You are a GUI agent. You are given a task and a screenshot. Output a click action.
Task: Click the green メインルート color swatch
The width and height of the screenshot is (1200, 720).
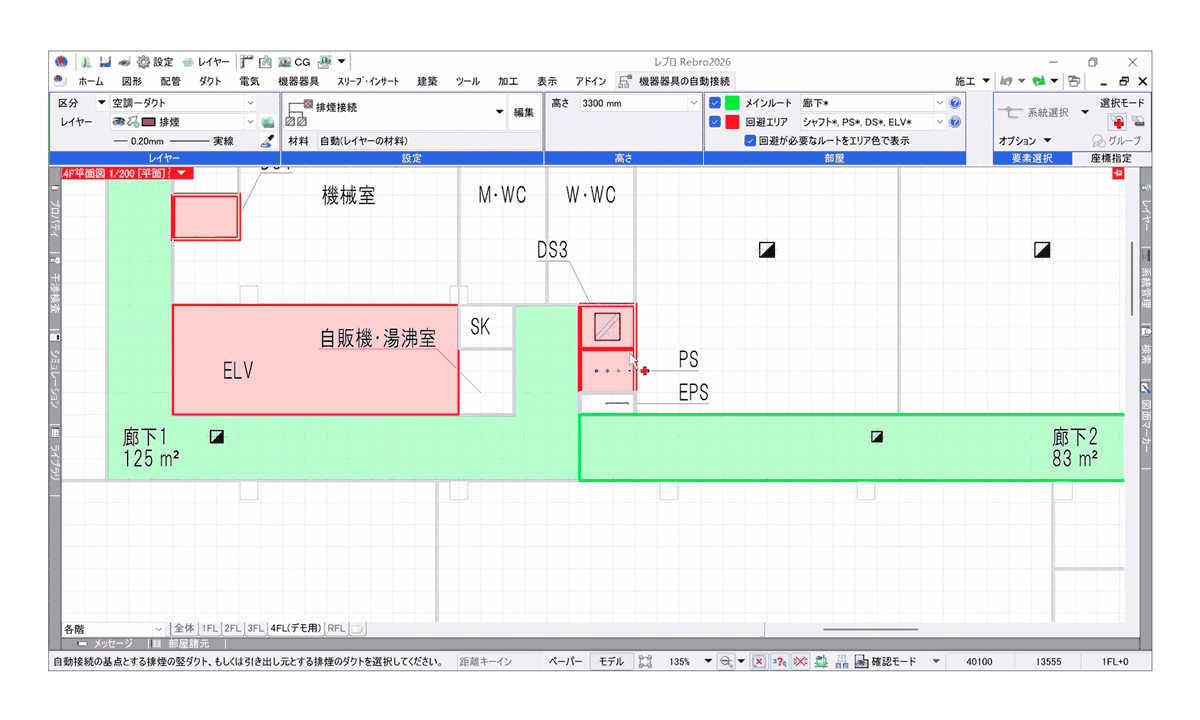731,102
